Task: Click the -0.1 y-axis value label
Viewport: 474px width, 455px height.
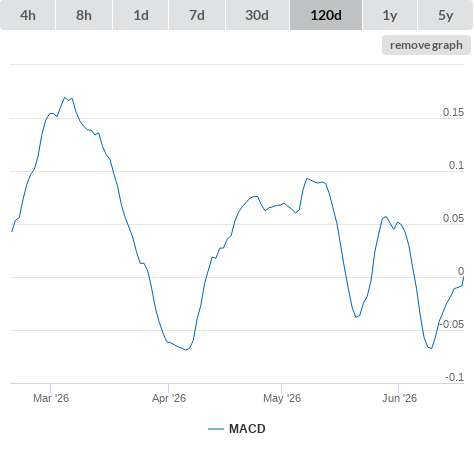Action: click(x=454, y=377)
